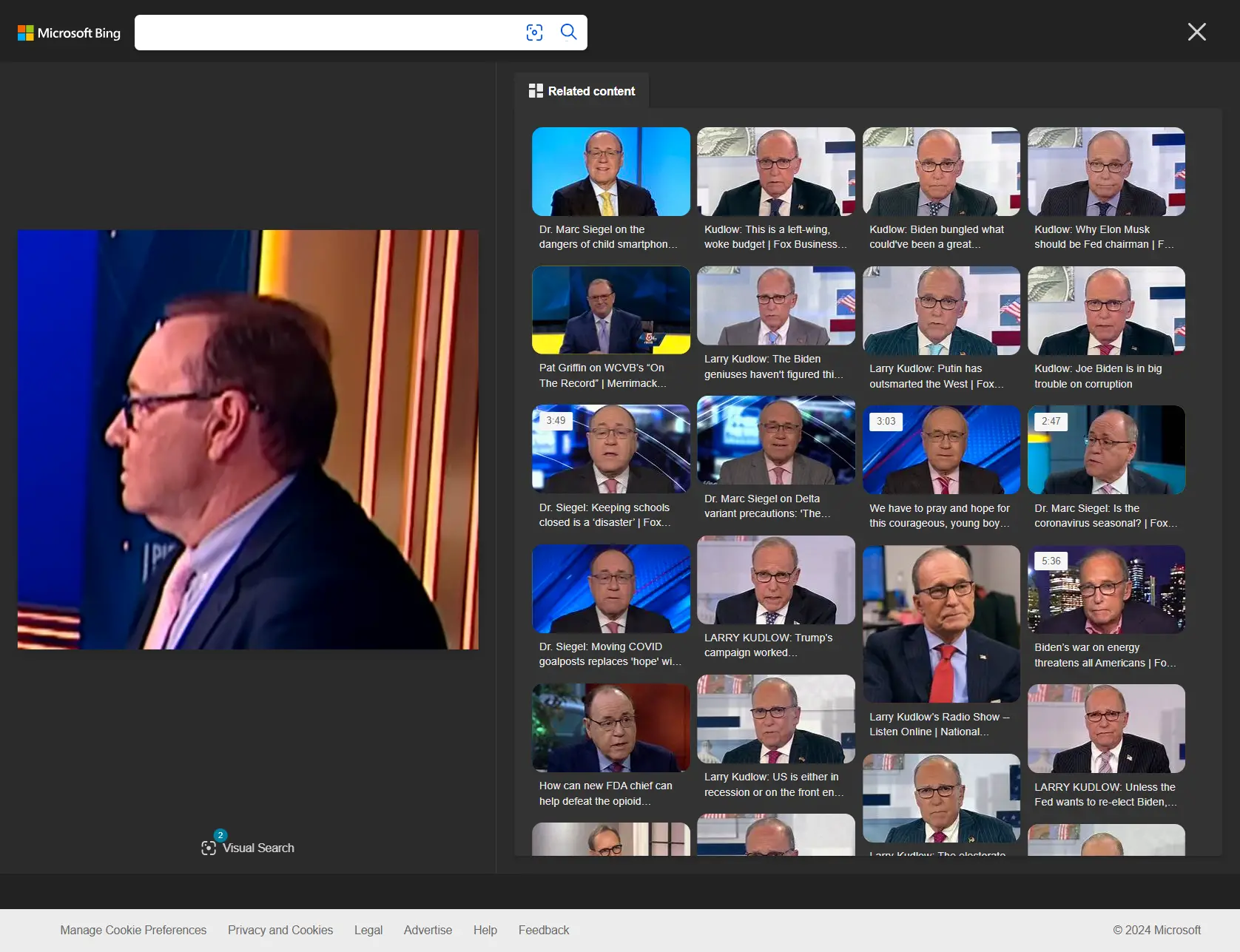This screenshot has width=1240, height=952.
Task: Close the visual search overlay
Action: tap(1196, 32)
